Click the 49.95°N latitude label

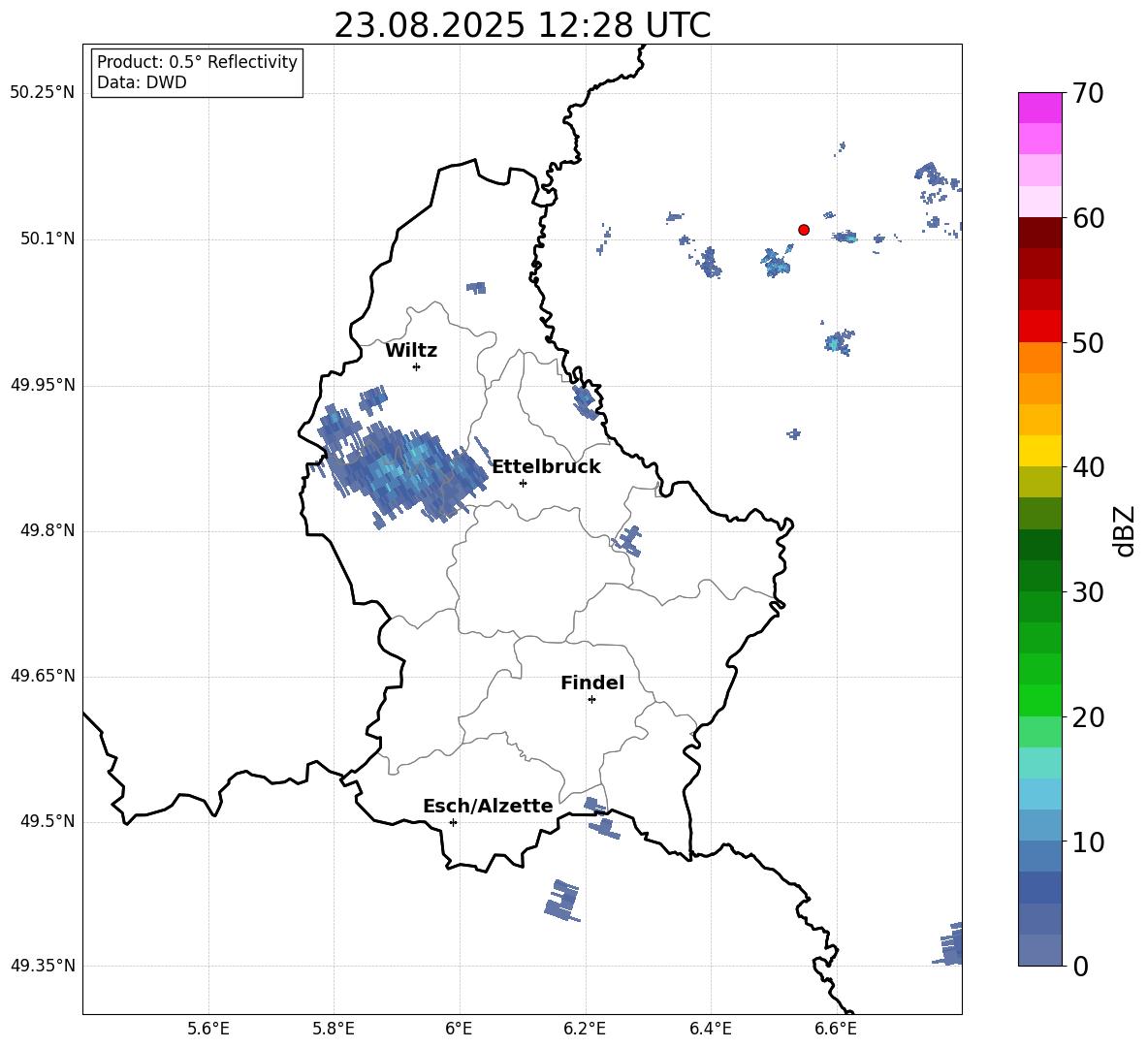click(x=43, y=385)
